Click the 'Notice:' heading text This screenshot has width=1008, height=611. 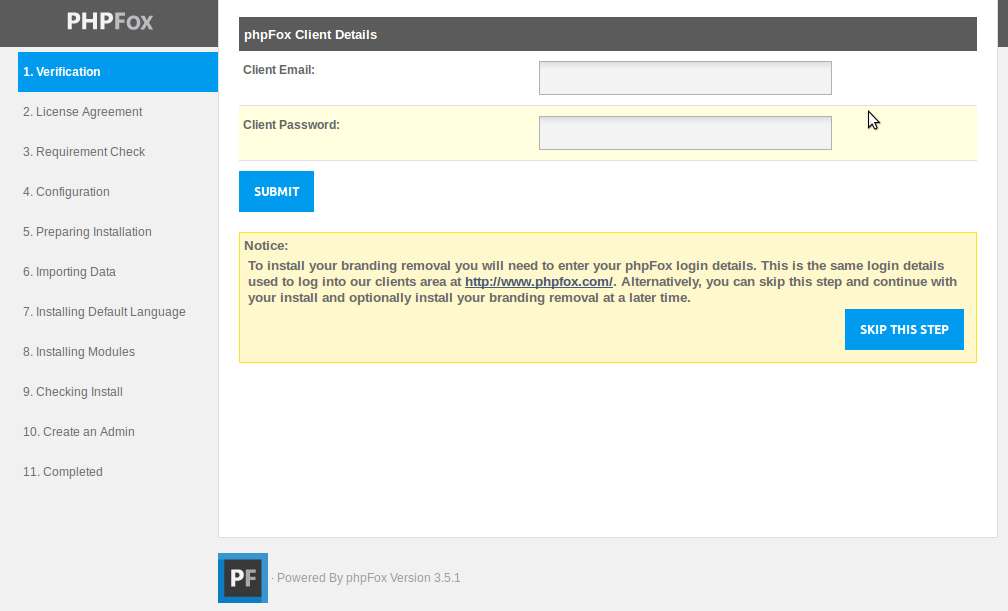[x=266, y=246]
